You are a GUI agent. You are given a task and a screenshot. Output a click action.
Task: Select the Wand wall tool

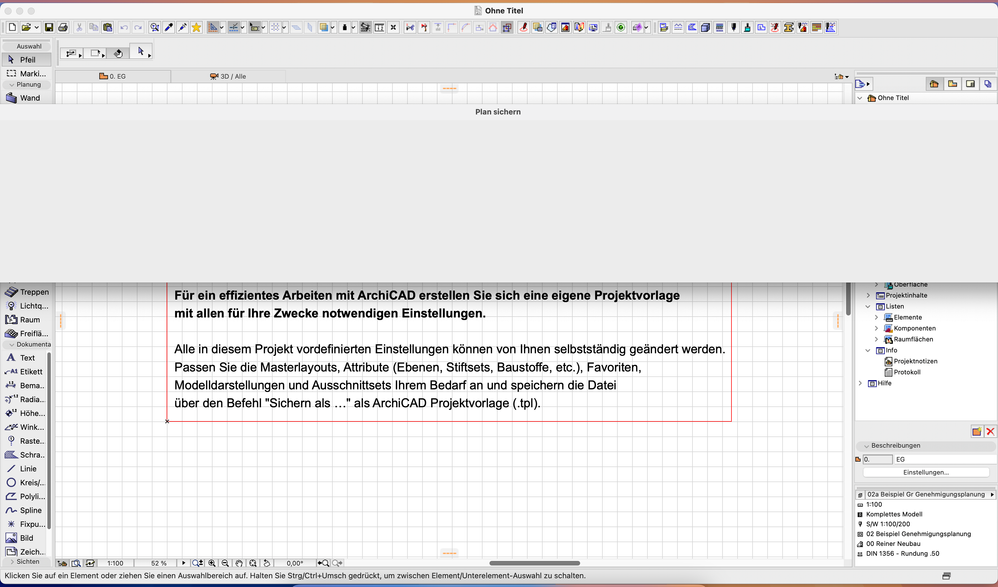(x=27, y=97)
